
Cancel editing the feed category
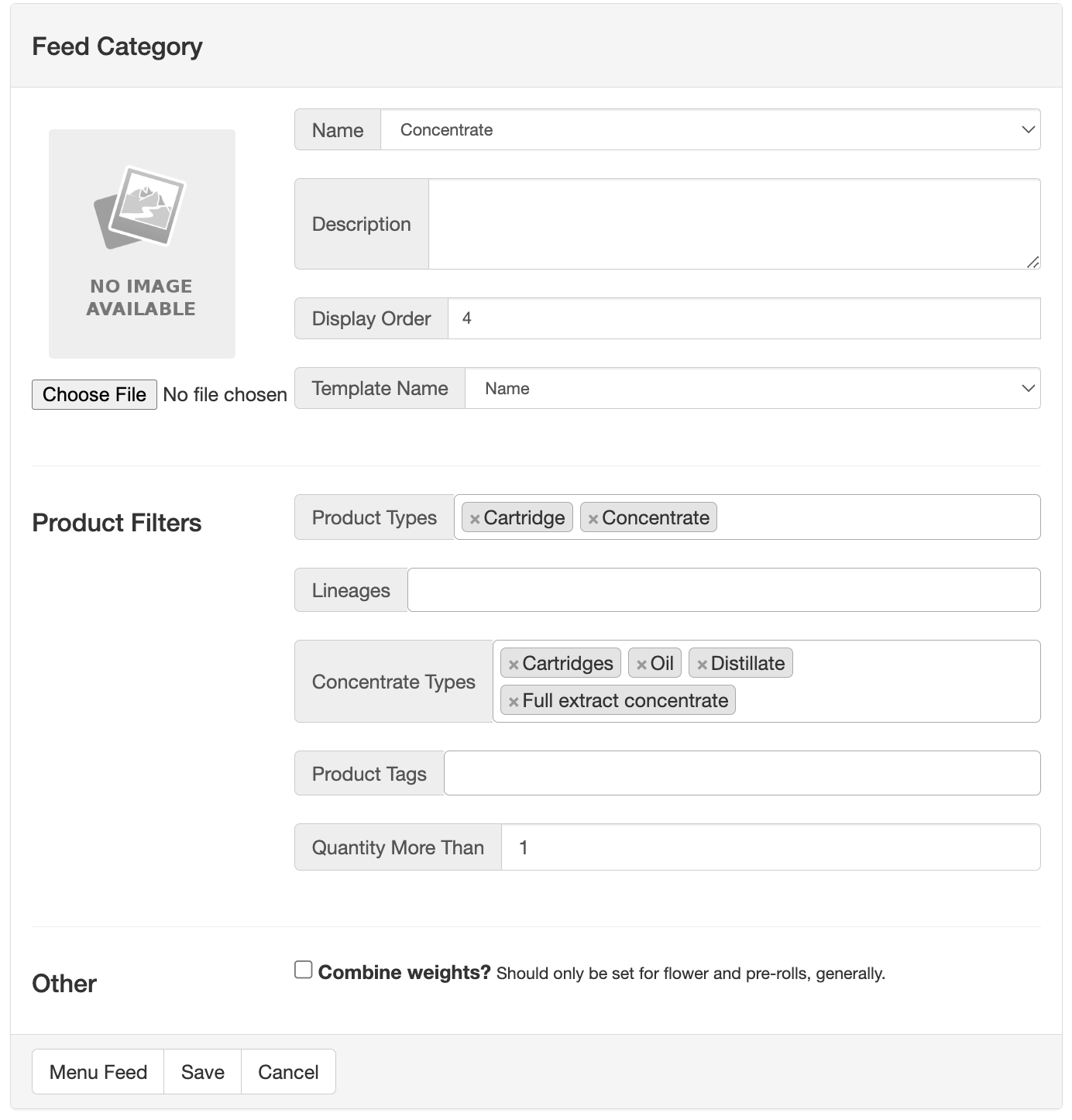tap(288, 1072)
